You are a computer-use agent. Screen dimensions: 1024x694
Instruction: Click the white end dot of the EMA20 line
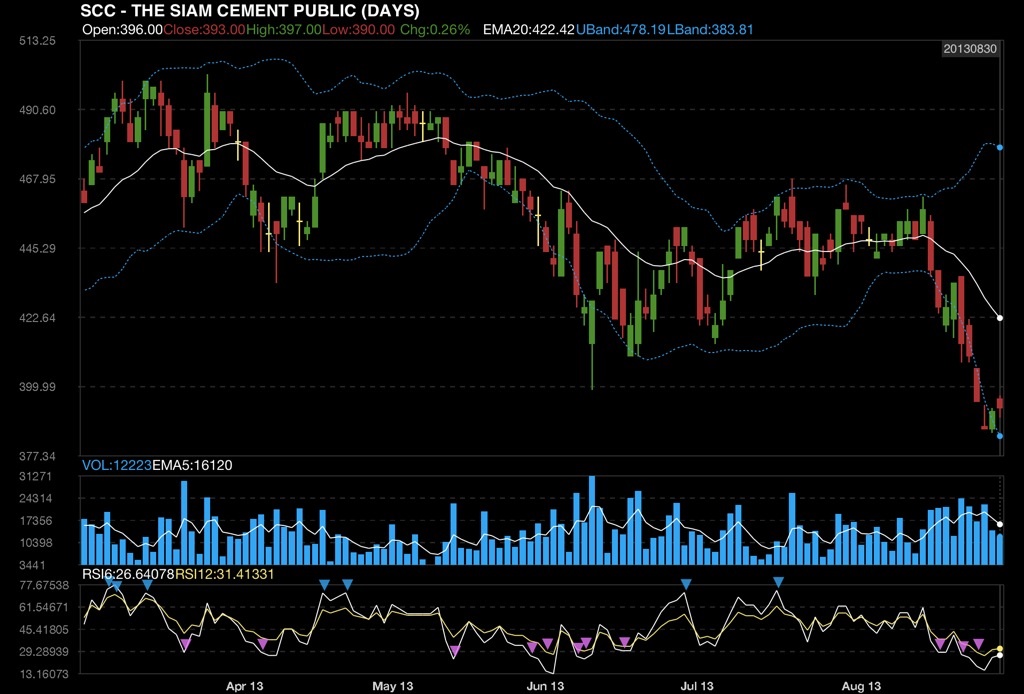click(999, 318)
